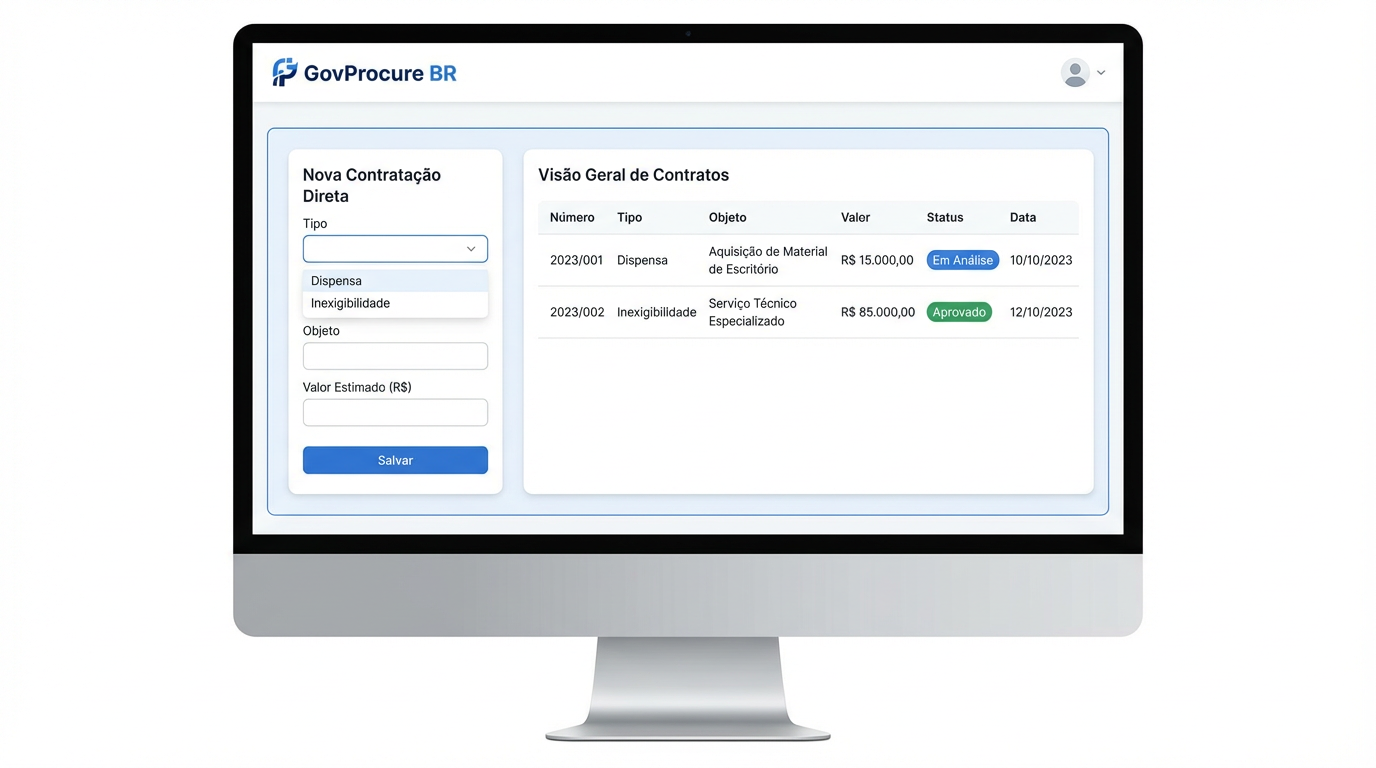Click the Data column header

(1022, 217)
